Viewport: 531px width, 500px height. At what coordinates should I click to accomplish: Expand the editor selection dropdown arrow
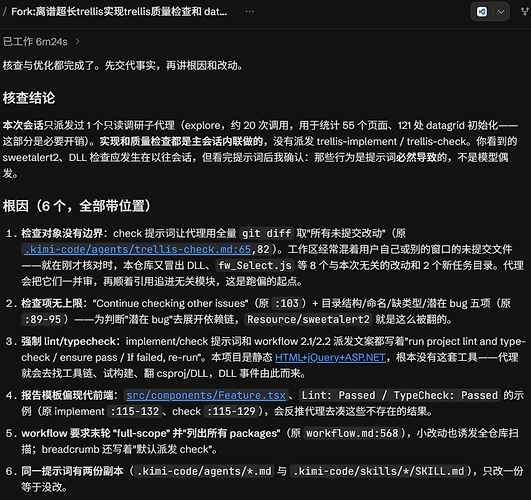(x=501, y=12)
